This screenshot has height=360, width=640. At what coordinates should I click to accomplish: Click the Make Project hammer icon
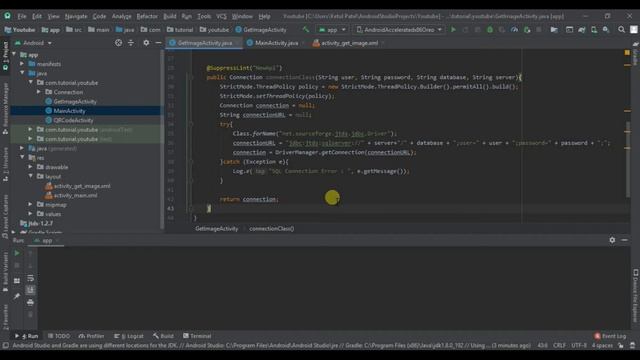[306, 30]
